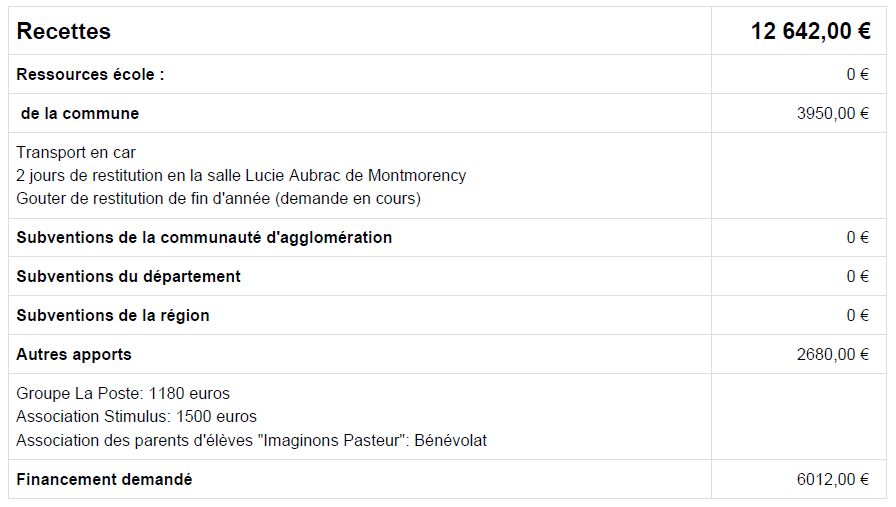The height and width of the screenshot is (507, 896).
Task: Click the 'Gouter de restitution' line
Action: [x=218, y=199]
